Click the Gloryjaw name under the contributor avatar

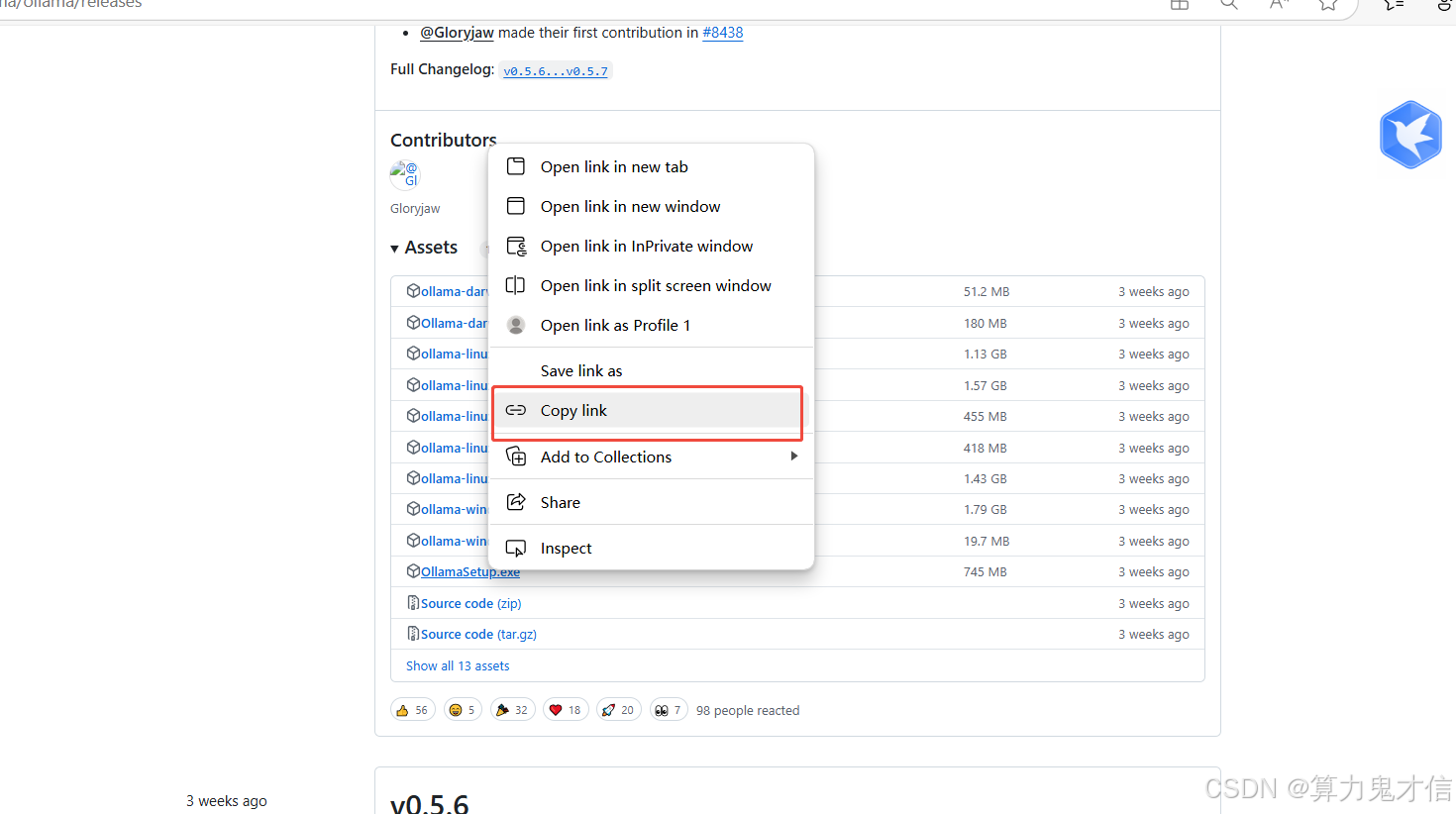(x=415, y=208)
